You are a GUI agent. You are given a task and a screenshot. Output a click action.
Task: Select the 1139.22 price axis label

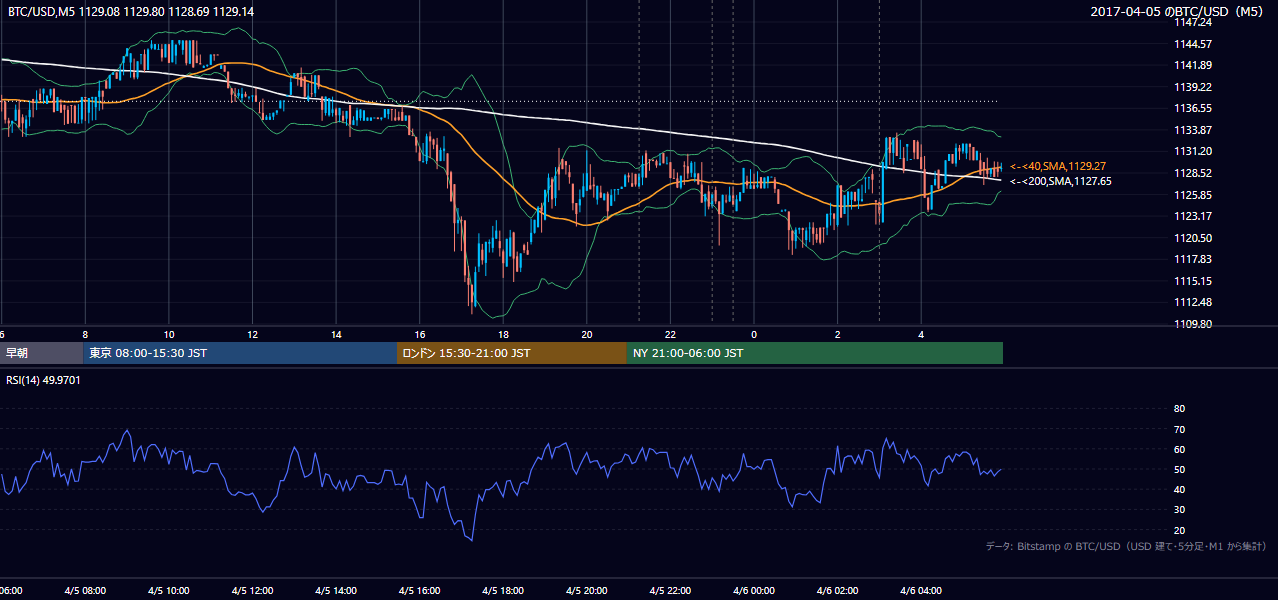pyautogui.click(x=1194, y=87)
